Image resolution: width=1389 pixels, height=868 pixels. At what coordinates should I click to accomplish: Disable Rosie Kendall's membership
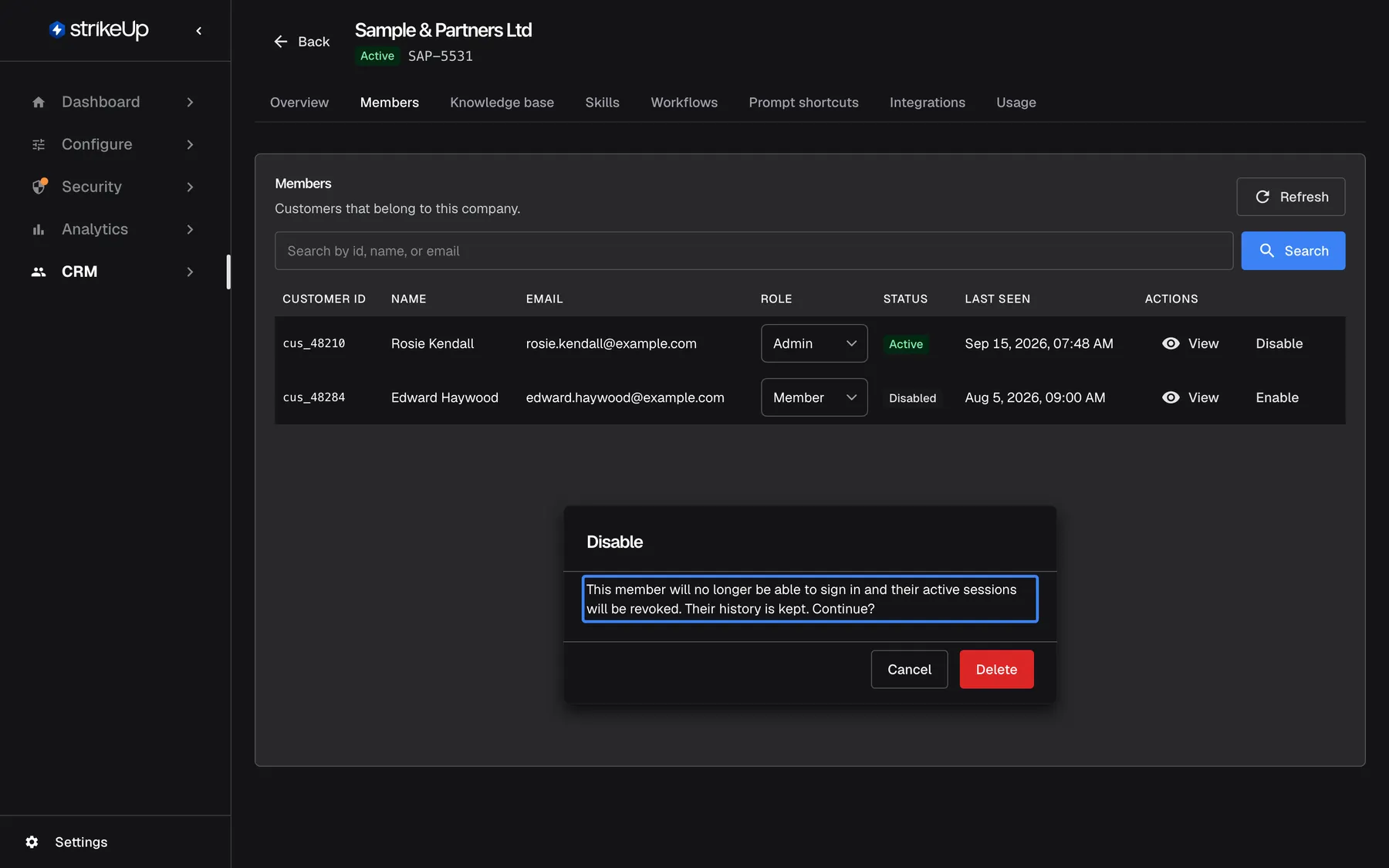click(1279, 343)
